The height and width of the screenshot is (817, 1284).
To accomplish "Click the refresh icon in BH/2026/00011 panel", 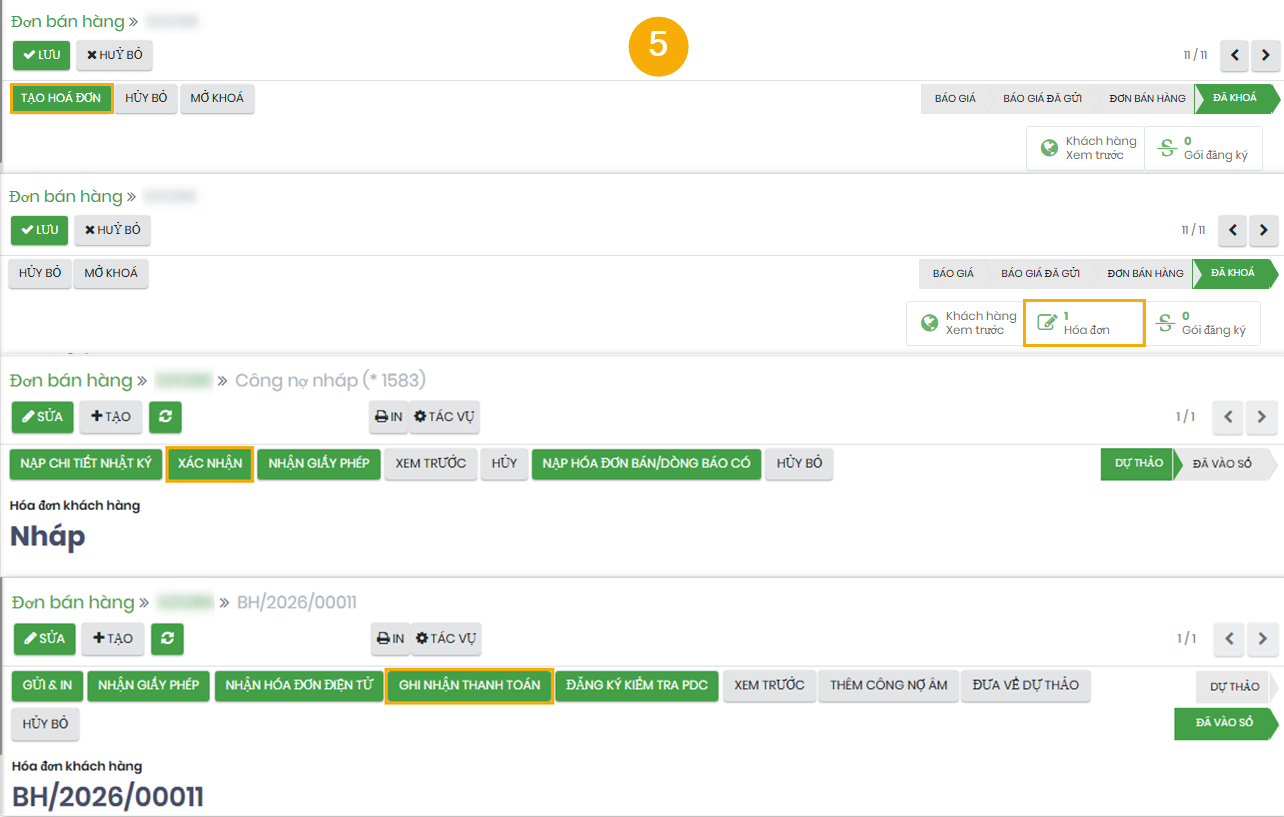I will (167, 638).
